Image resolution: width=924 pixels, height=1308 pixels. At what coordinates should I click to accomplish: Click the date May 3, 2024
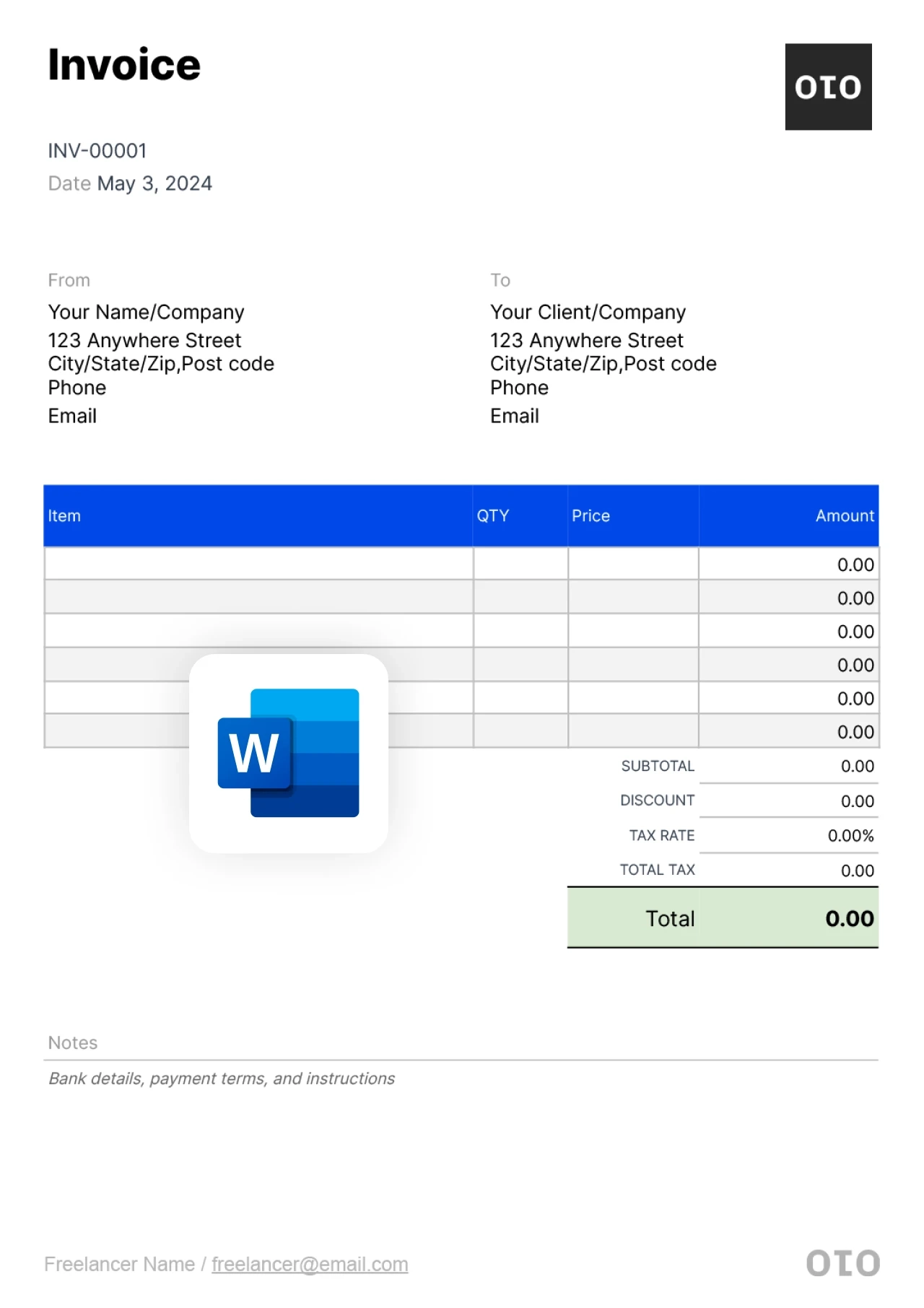154,183
